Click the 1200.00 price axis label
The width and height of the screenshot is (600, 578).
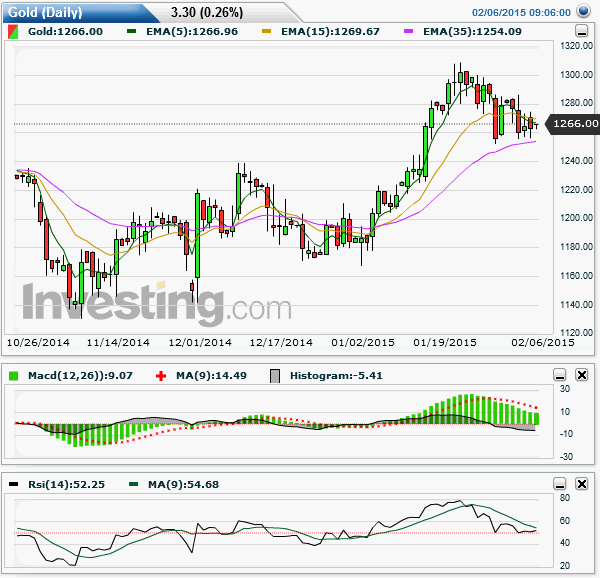pos(576,218)
